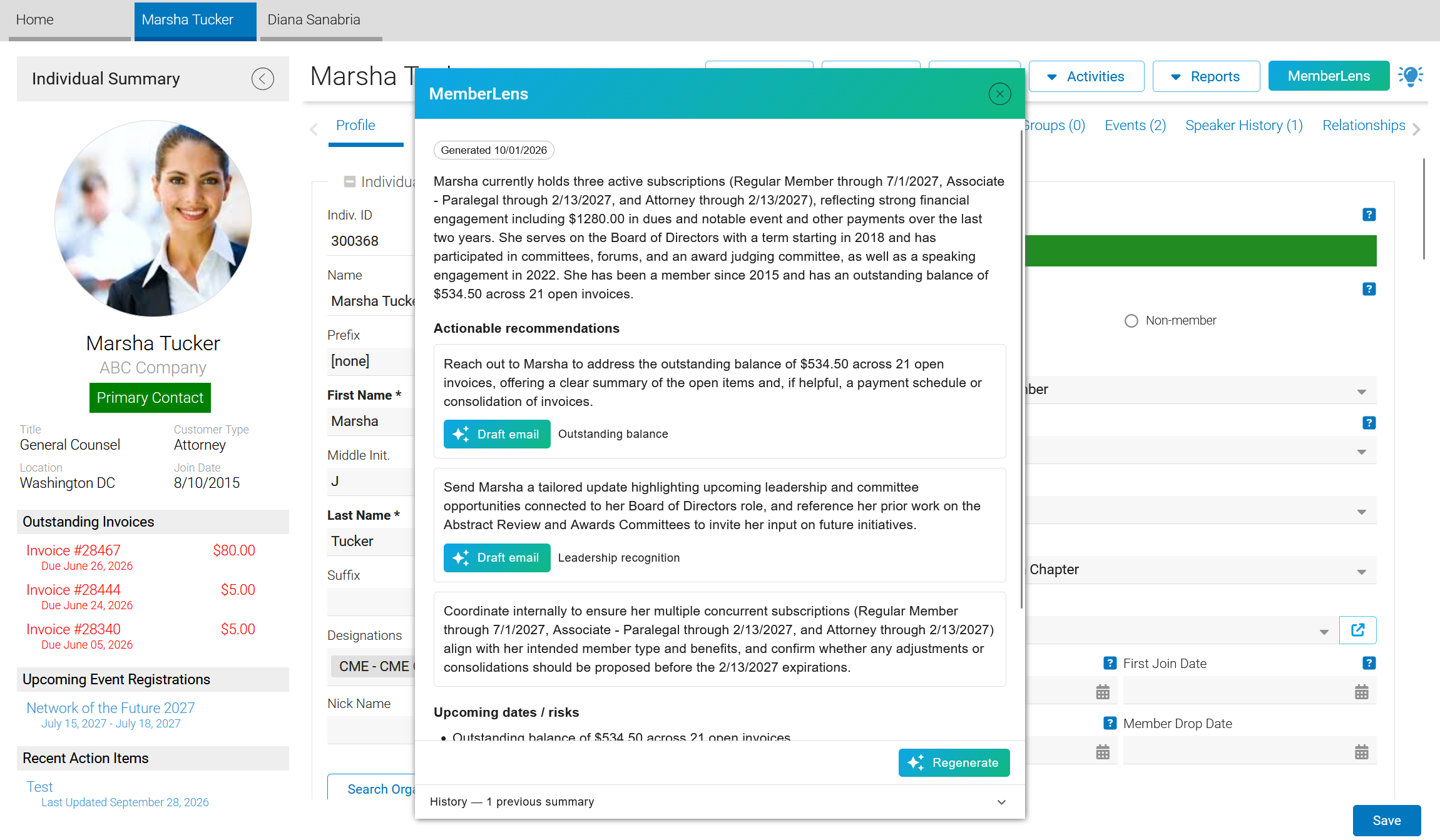
Task: Expand the History previous summary section
Action: pyautogui.click(x=720, y=802)
